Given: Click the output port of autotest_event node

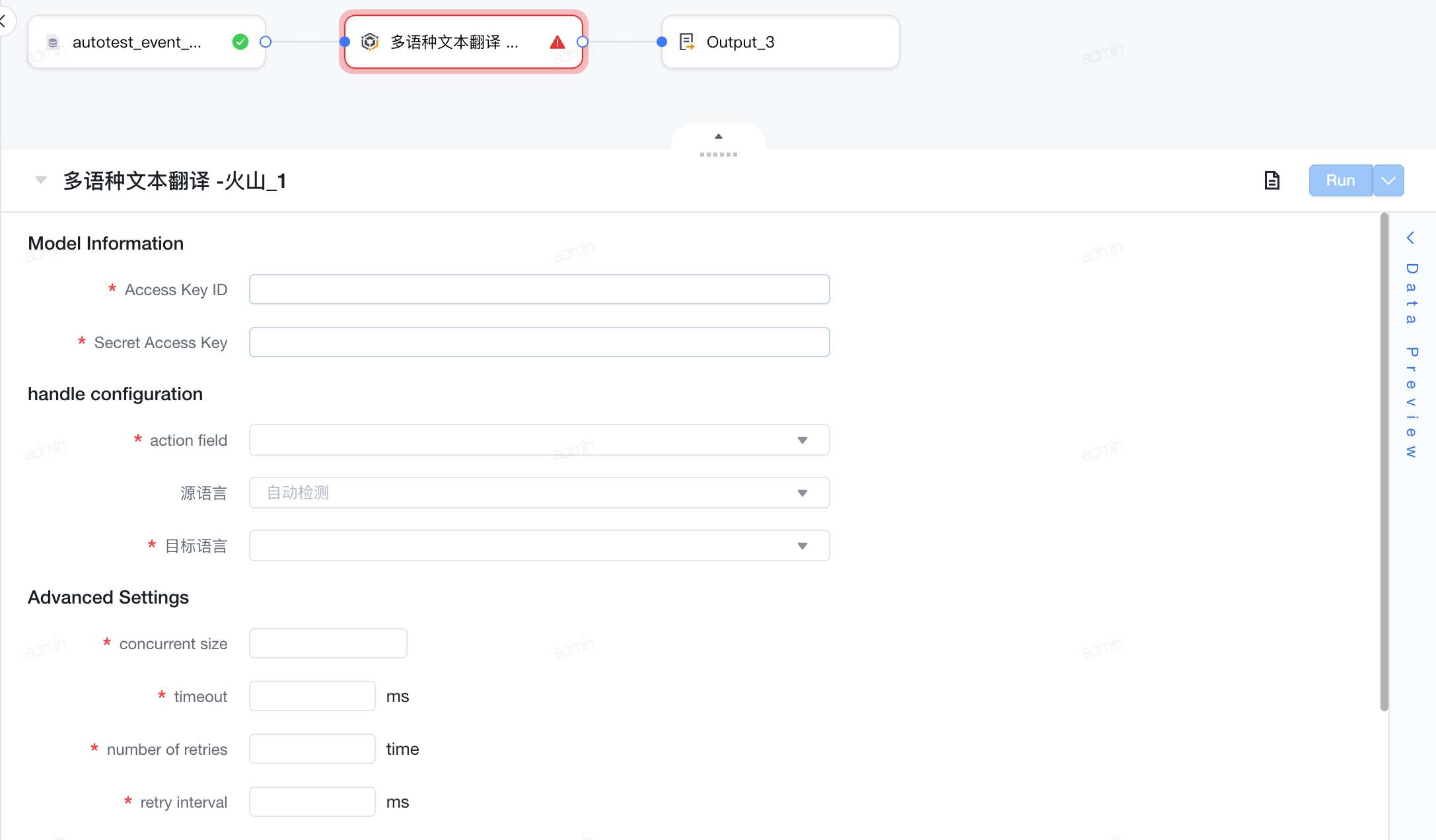Looking at the screenshot, I should coord(266,42).
